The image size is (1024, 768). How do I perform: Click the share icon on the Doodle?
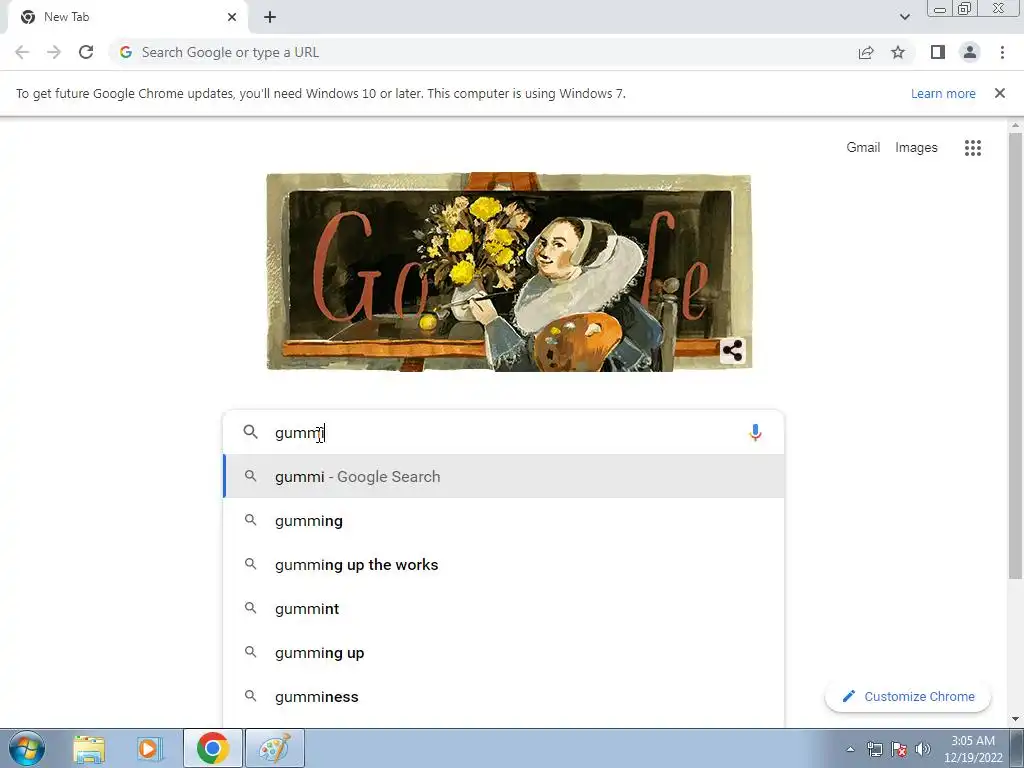(x=733, y=351)
